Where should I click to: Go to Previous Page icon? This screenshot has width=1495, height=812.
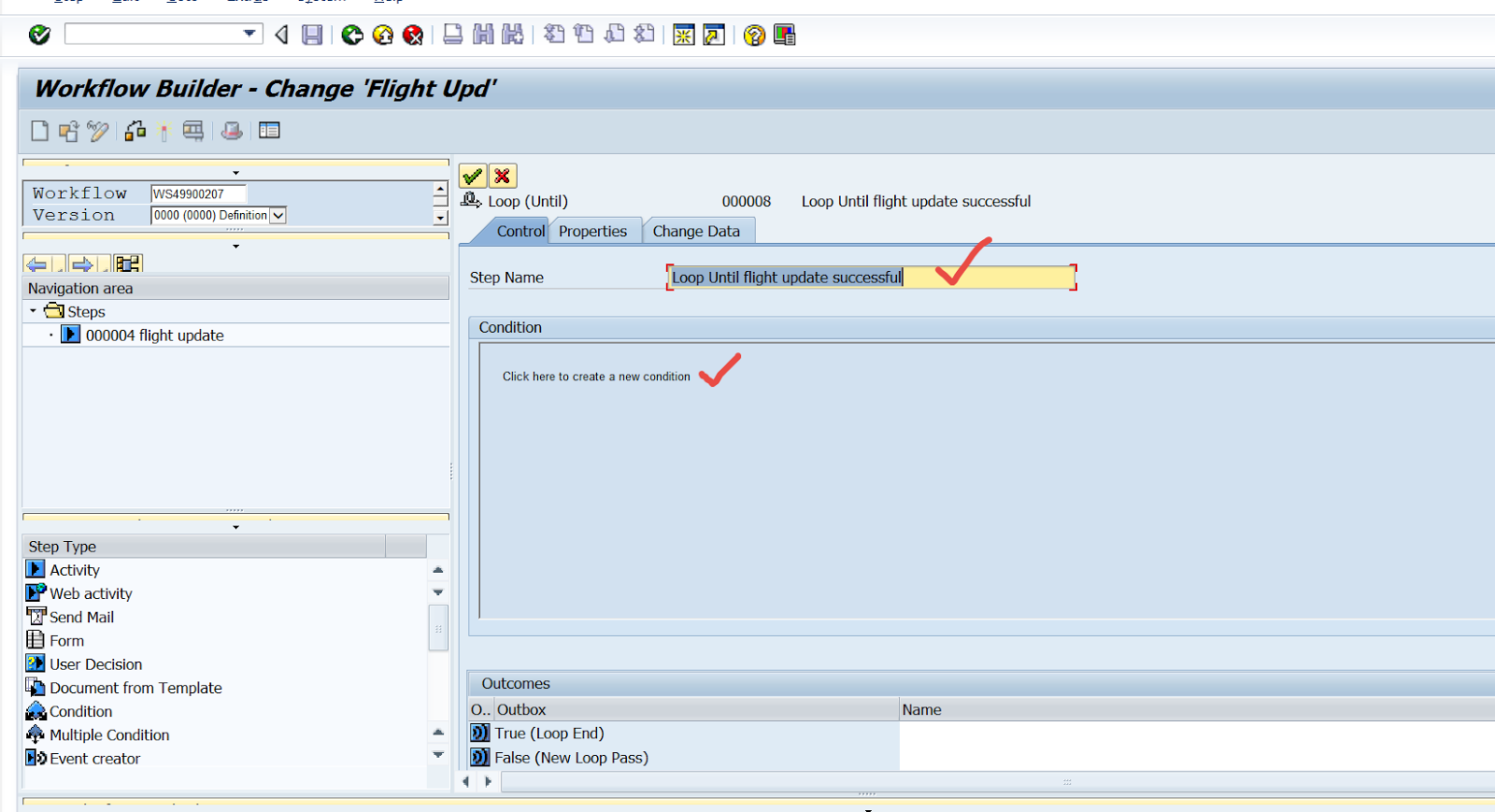[x=584, y=36]
